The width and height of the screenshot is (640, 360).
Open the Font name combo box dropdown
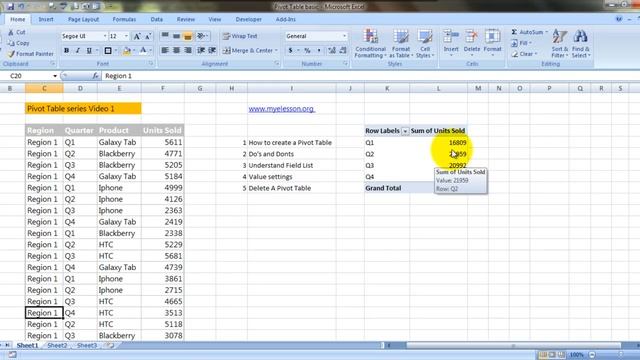point(104,36)
